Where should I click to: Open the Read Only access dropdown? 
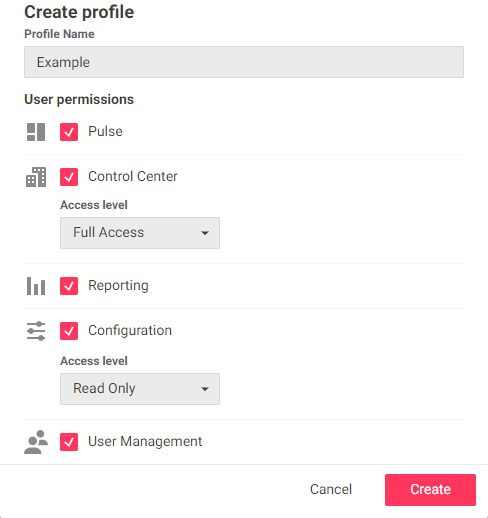click(140, 389)
